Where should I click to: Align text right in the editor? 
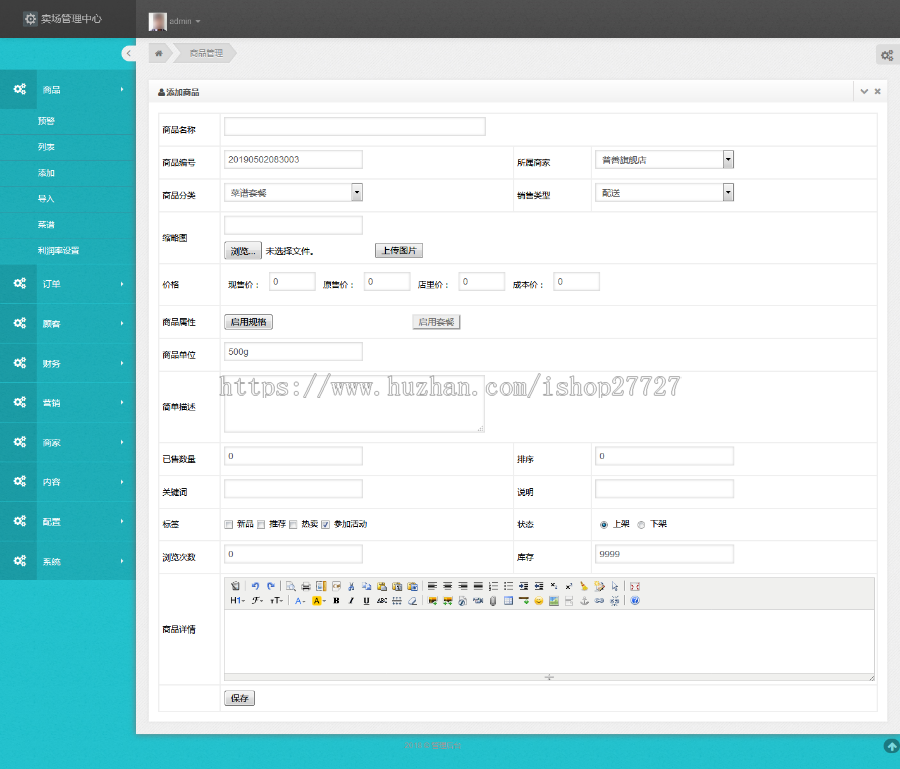coord(463,586)
